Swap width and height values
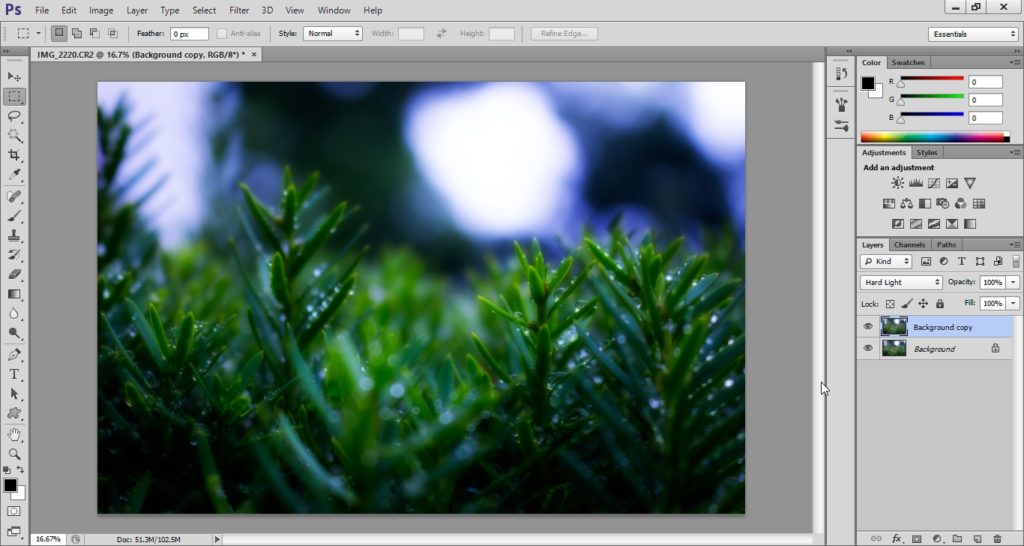 (x=441, y=33)
